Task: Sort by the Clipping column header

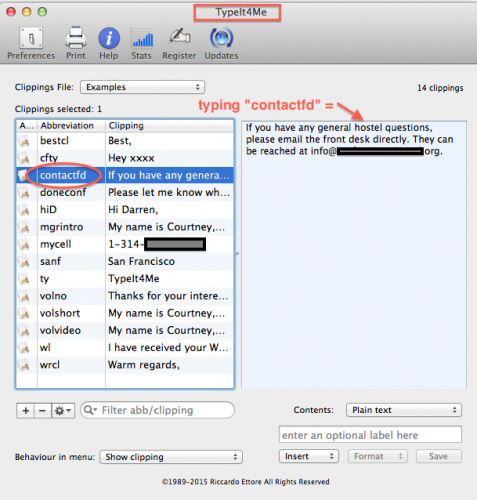Action: point(169,126)
